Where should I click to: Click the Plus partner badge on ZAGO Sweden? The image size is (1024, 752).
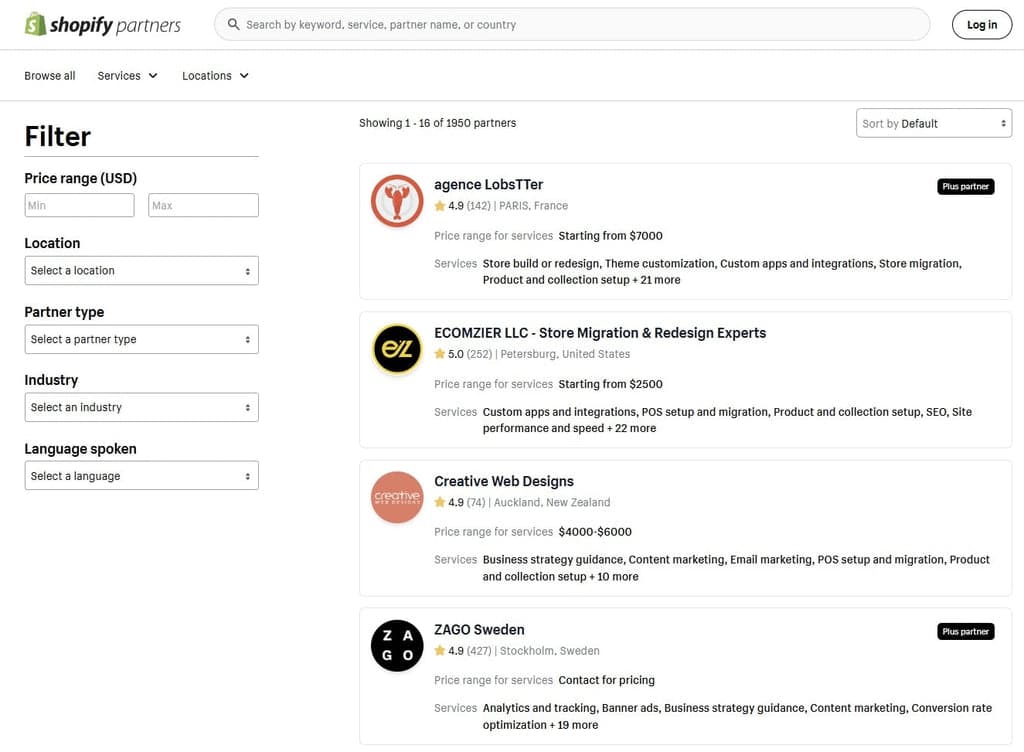[x=965, y=631]
